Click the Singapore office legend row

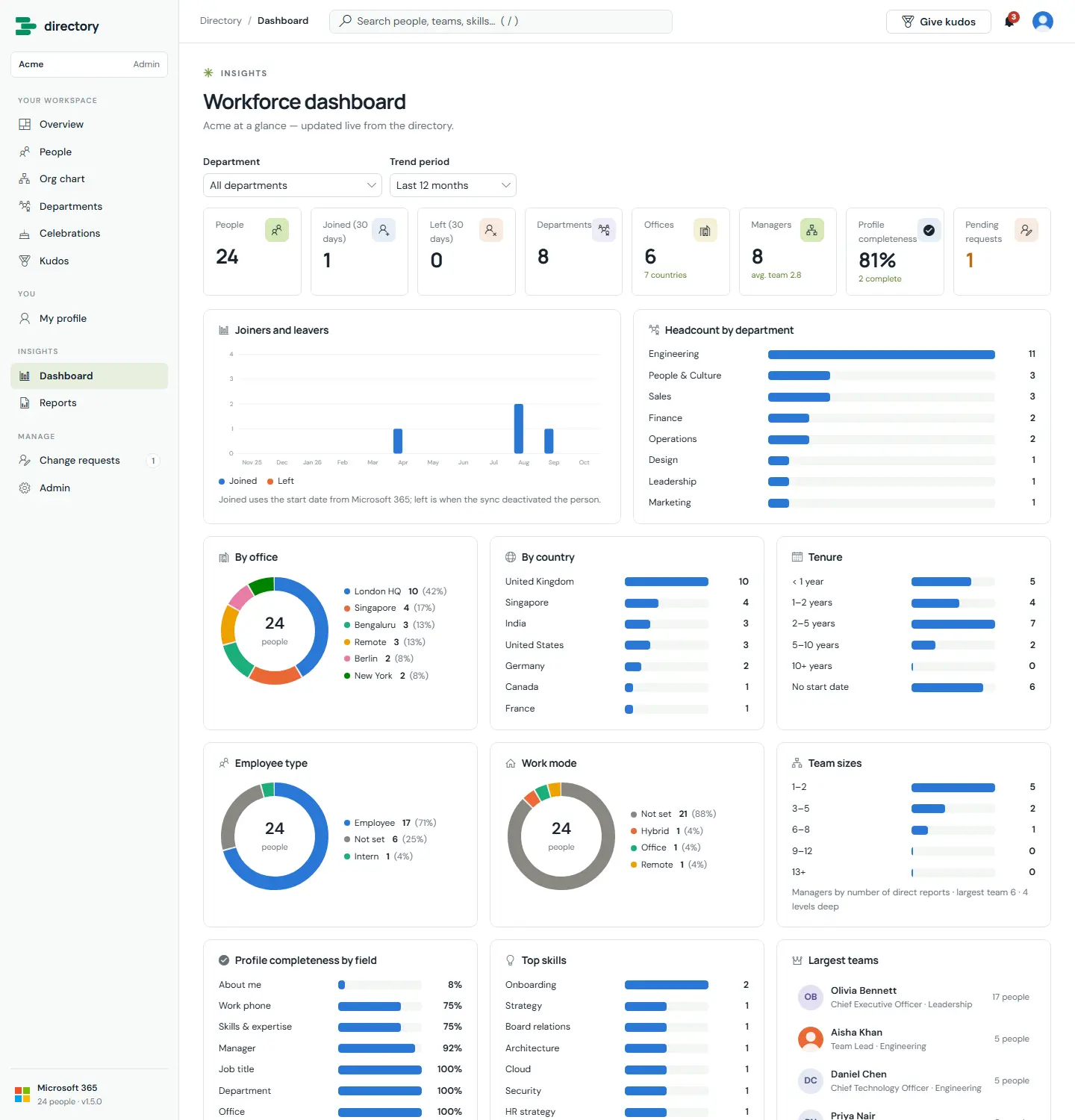coord(389,608)
